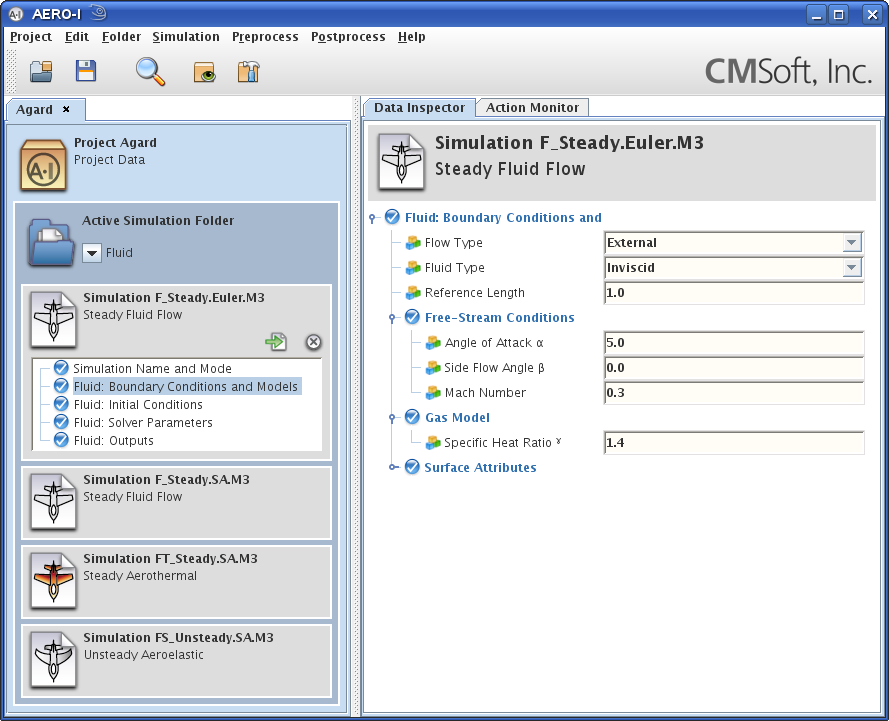Image resolution: width=889 pixels, height=721 pixels.
Task: Open the Surface Attributes section link
Action: 480,468
